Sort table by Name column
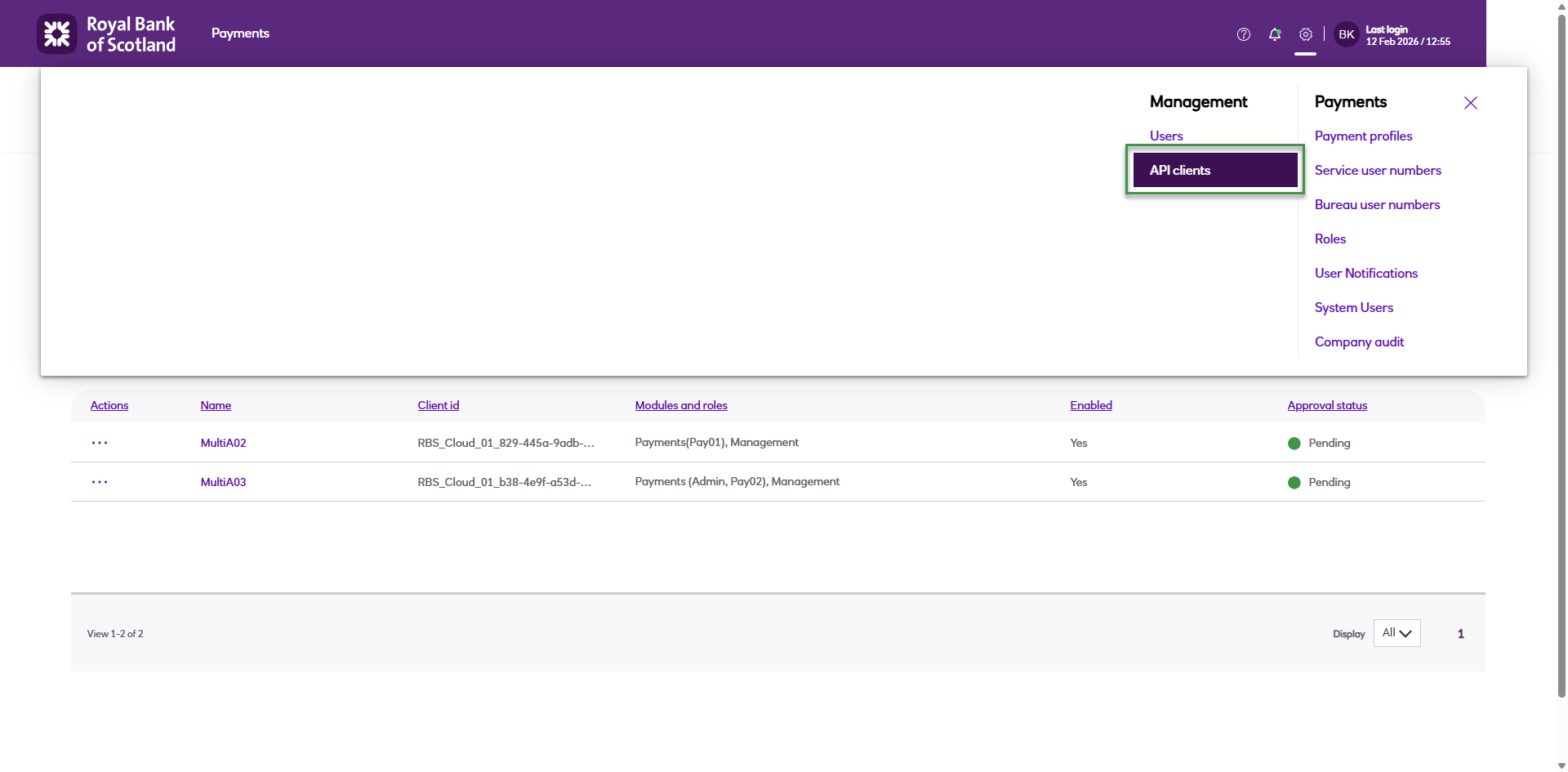The width and height of the screenshot is (1568, 772). point(216,406)
